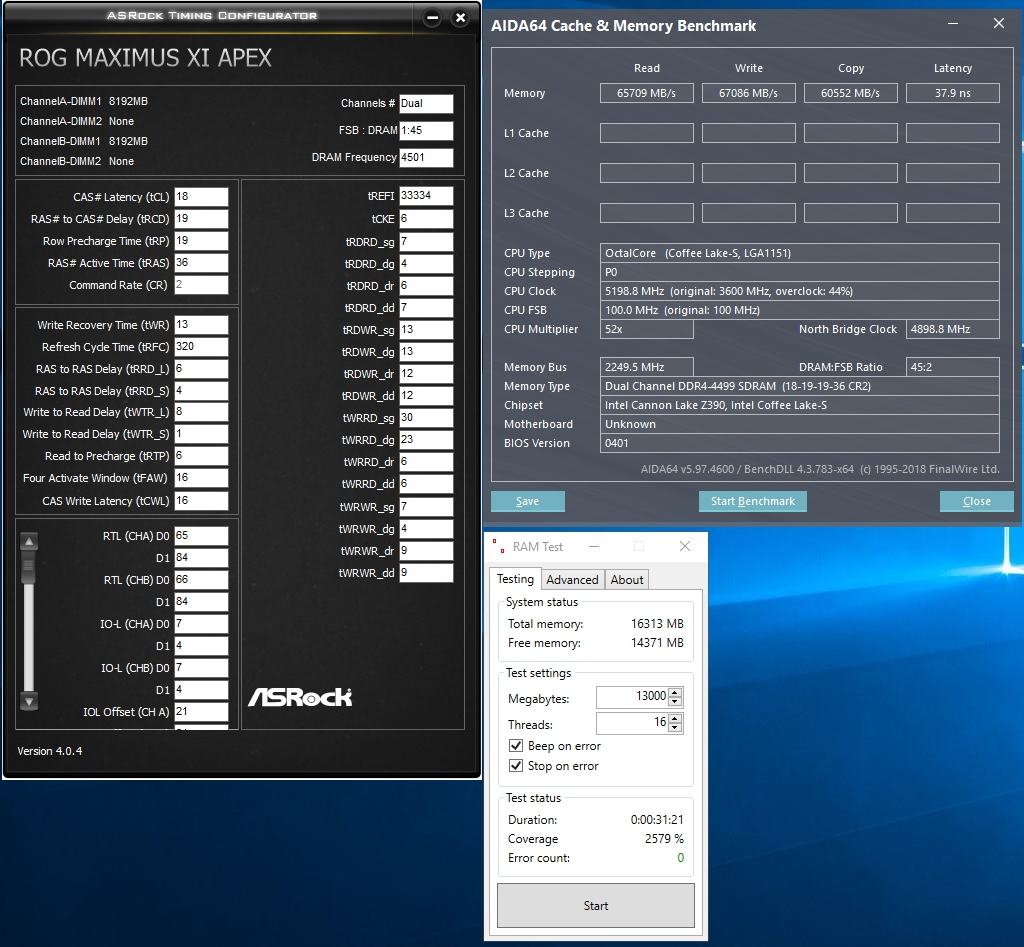Image resolution: width=1024 pixels, height=947 pixels.
Task: Click the FSB : DRAM ratio field
Action: [426, 131]
